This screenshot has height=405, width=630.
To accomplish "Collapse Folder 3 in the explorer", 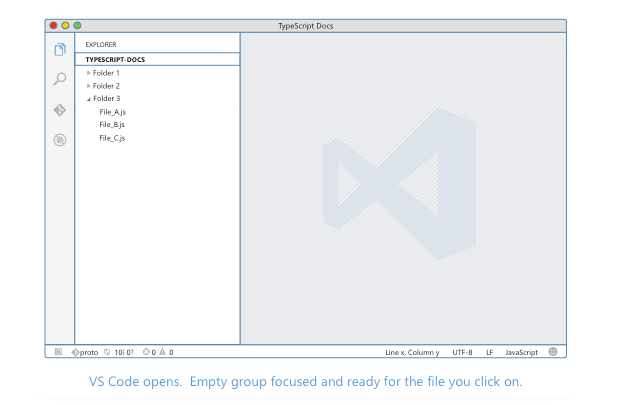I will (x=104, y=98).
